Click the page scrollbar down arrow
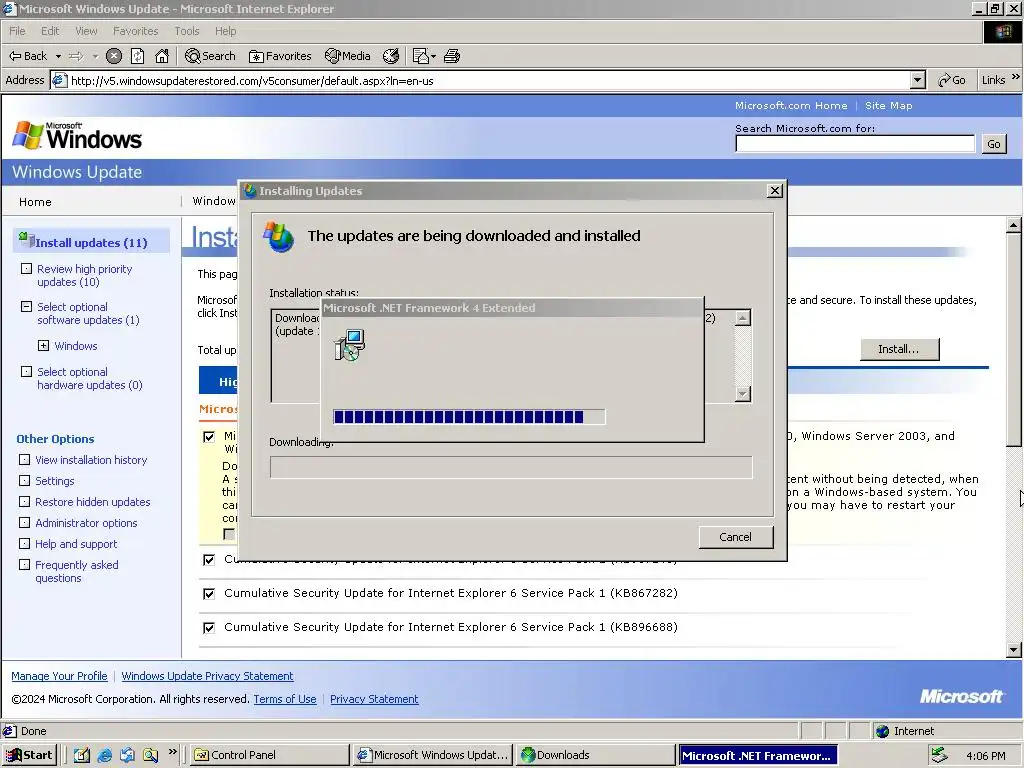1024x768 pixels. tap(1013, 649)
